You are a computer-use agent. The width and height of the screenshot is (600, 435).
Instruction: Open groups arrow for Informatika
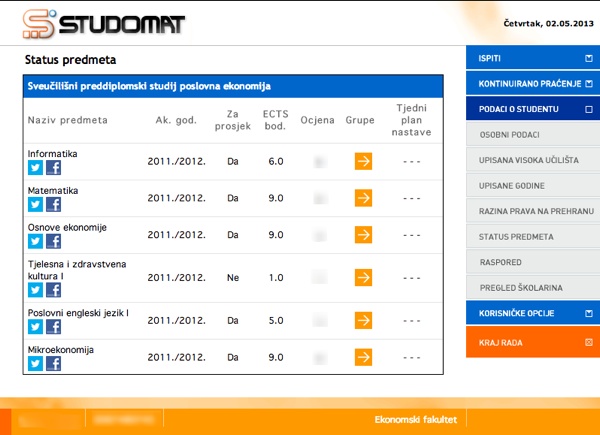[363, 161]
